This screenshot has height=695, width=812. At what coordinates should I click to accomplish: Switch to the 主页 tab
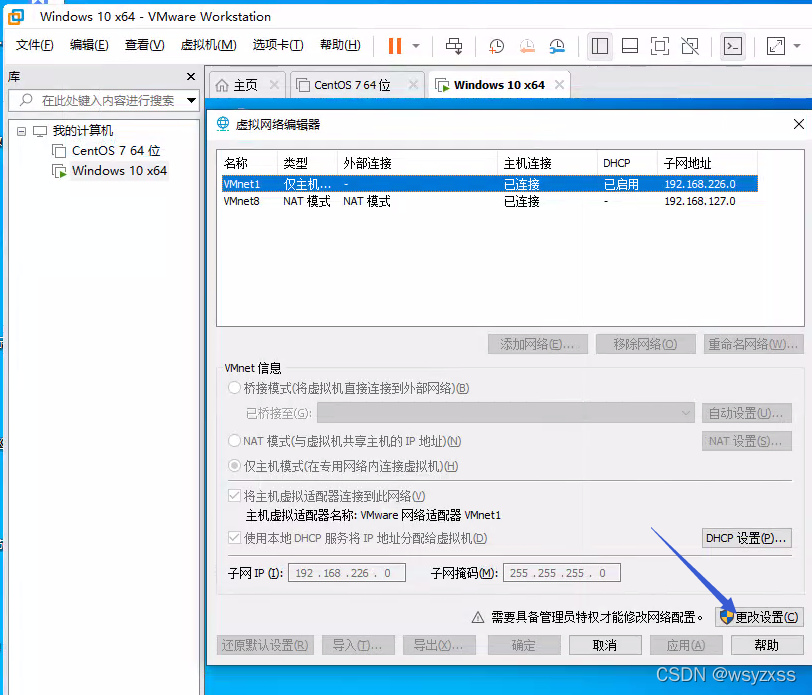coord(245,85)
